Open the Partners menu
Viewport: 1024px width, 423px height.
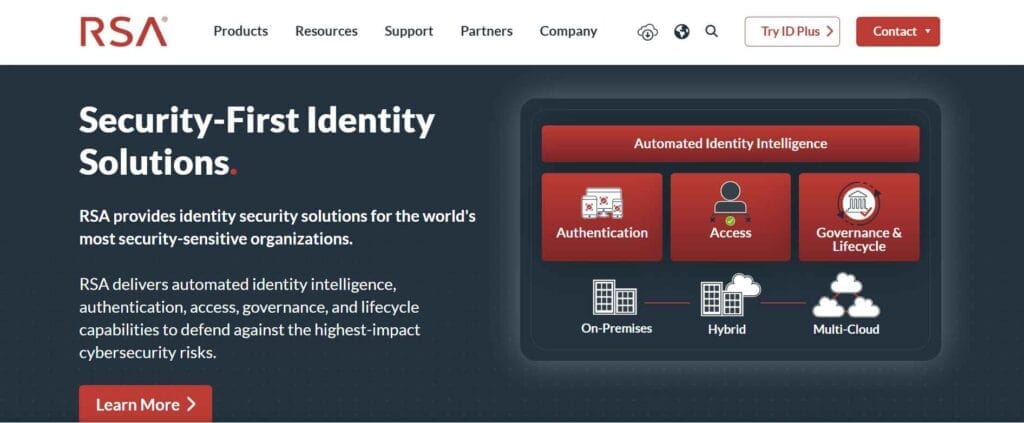(487, 31)
